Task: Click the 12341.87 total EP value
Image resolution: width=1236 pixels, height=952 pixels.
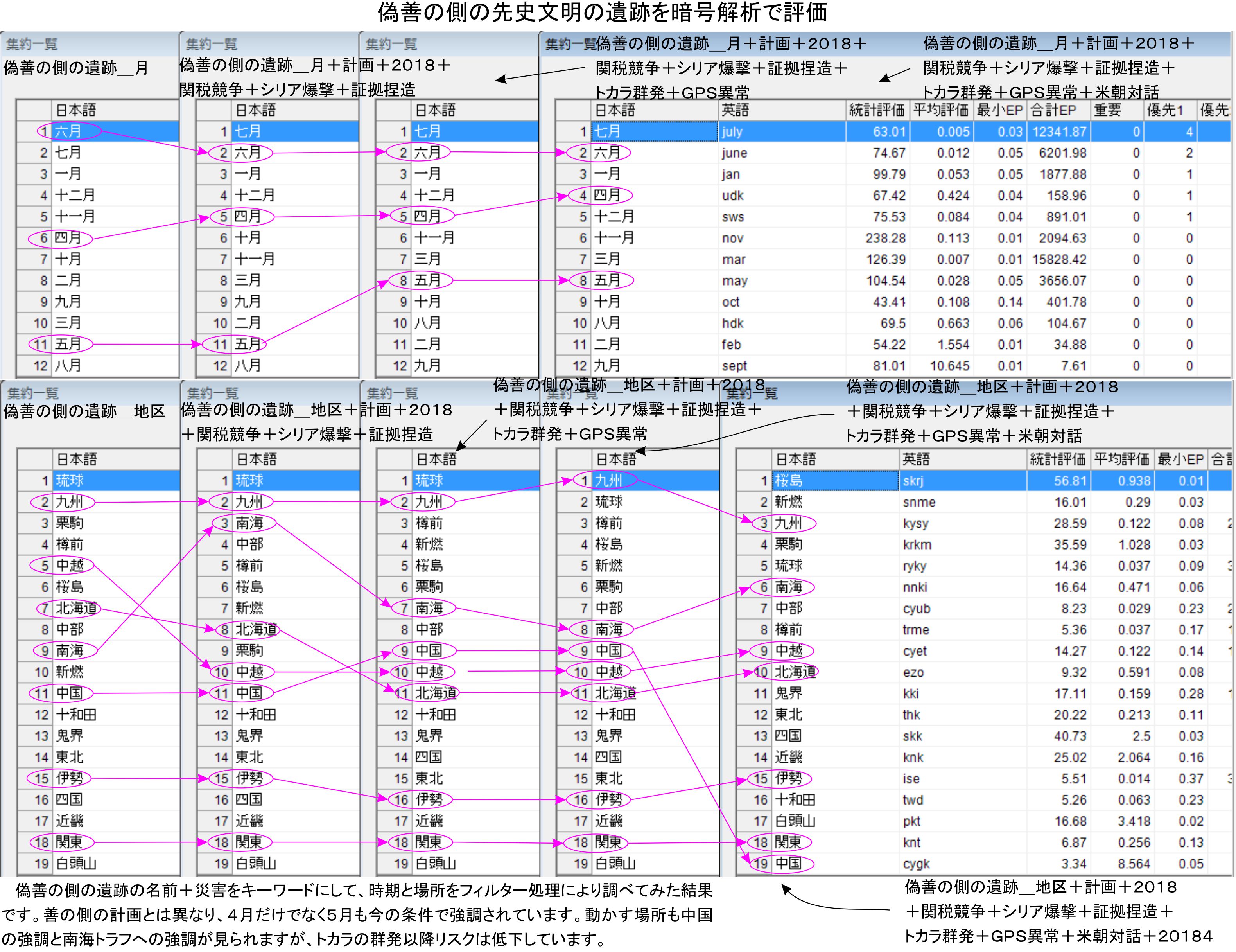Action: [1059, 132]
